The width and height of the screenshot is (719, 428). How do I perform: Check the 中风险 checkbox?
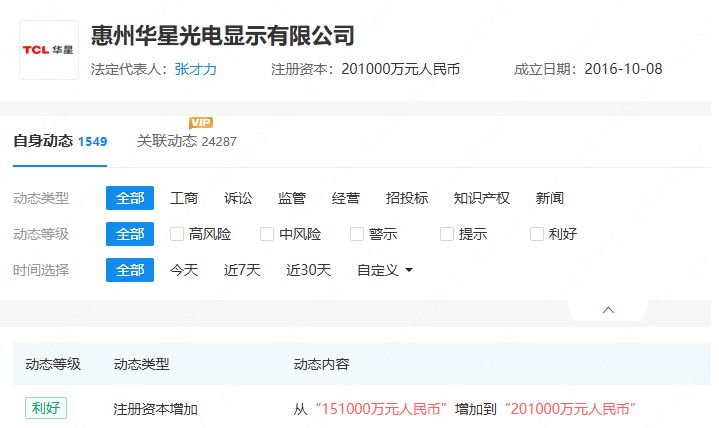click(267, 234)
